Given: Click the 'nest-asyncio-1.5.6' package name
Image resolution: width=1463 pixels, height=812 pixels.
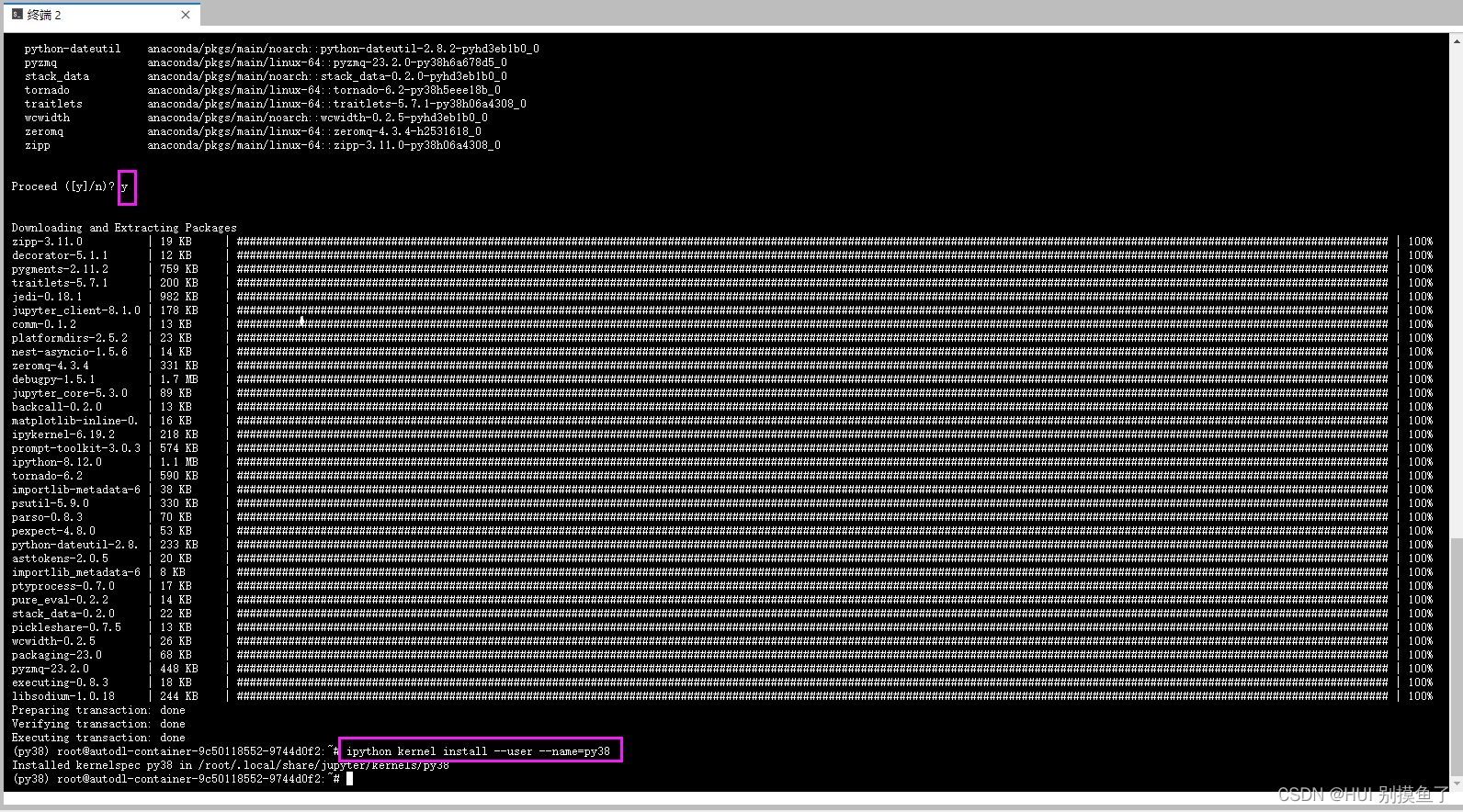Looking at the screenshot, I should point(70,352).
